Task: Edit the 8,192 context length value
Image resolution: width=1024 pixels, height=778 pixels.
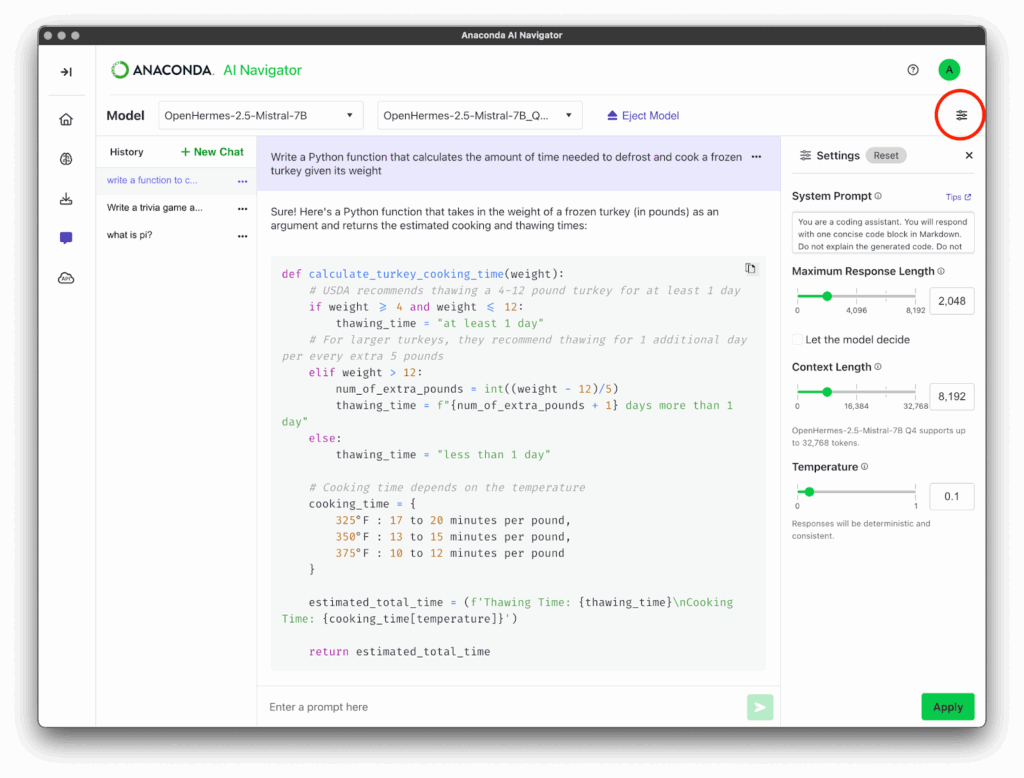Action: (952, 397)
